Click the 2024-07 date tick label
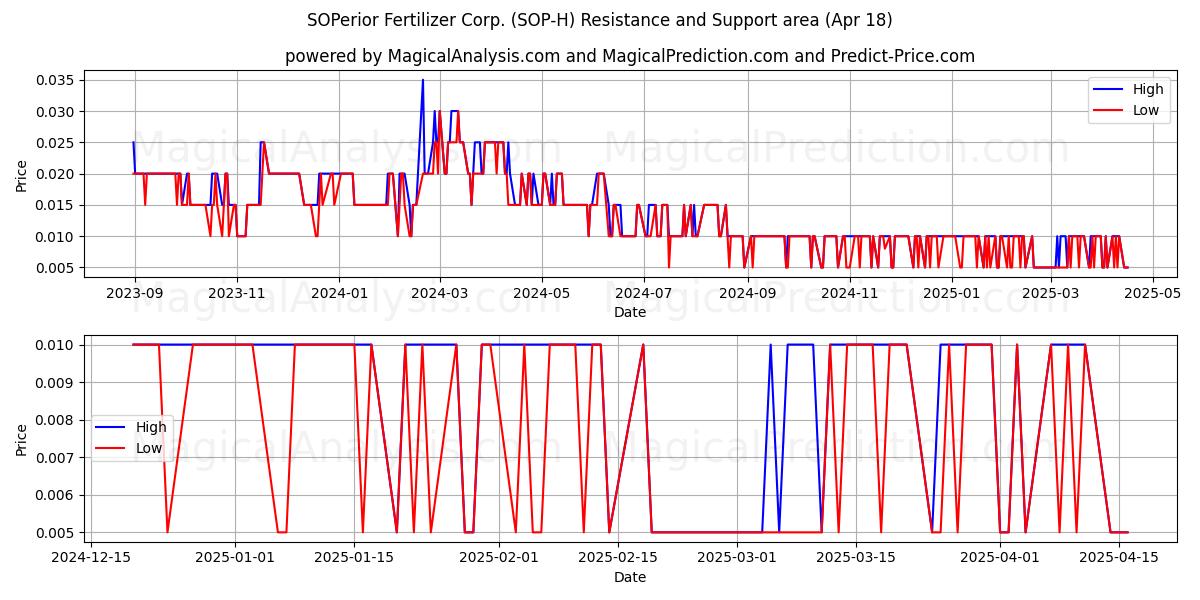This screenshot has width=1200, height=600. (643, 293)
